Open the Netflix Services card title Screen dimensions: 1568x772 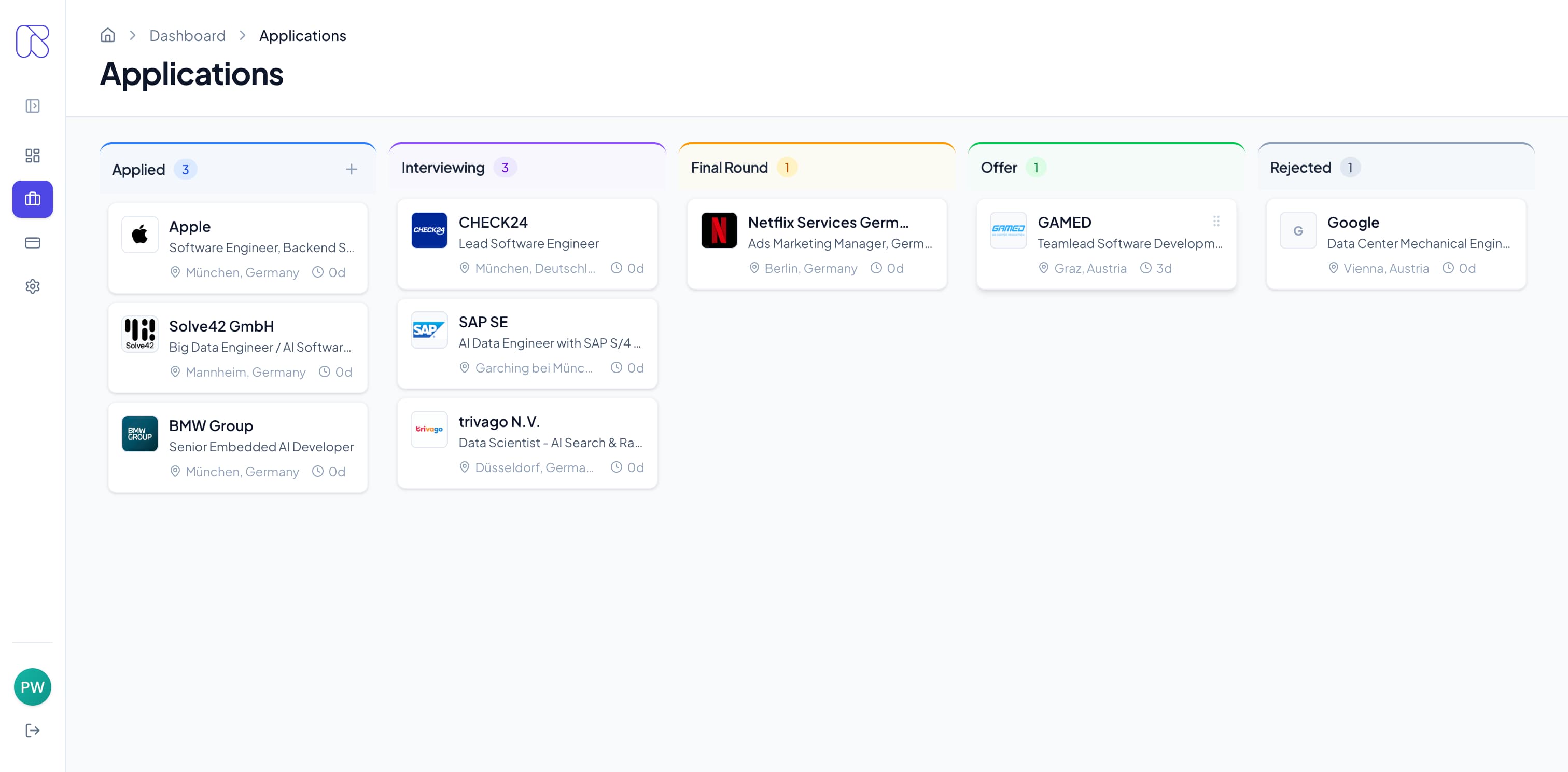tap(829, 222)
